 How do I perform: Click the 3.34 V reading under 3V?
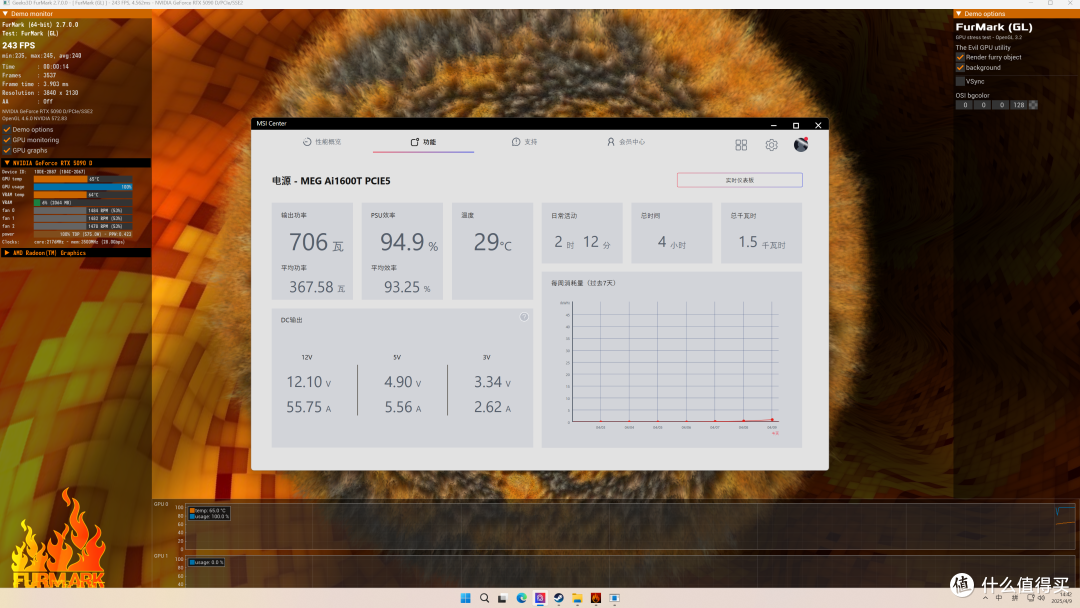click(x=492, y=382)
